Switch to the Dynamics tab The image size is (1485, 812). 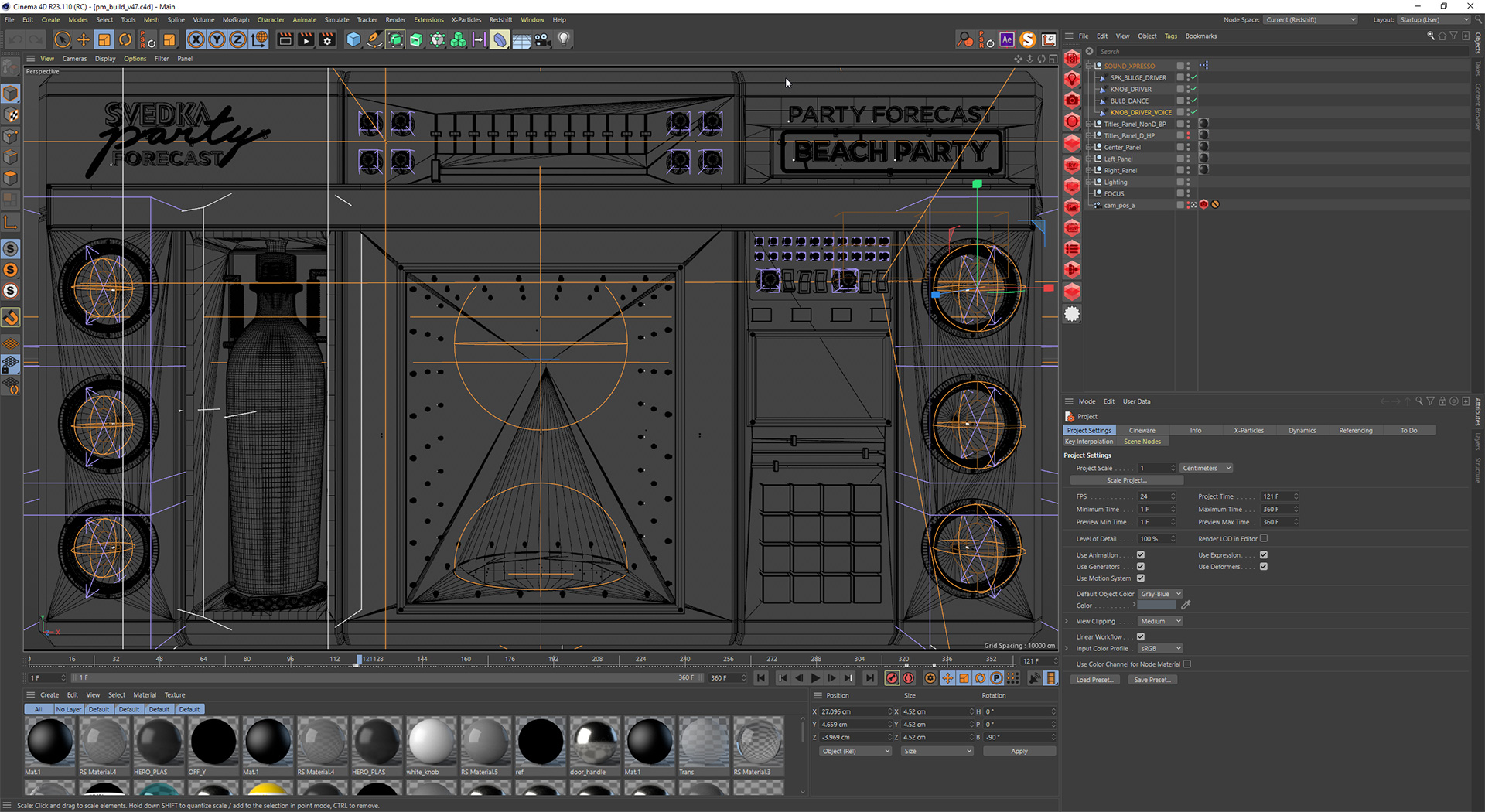point(1302,430)
